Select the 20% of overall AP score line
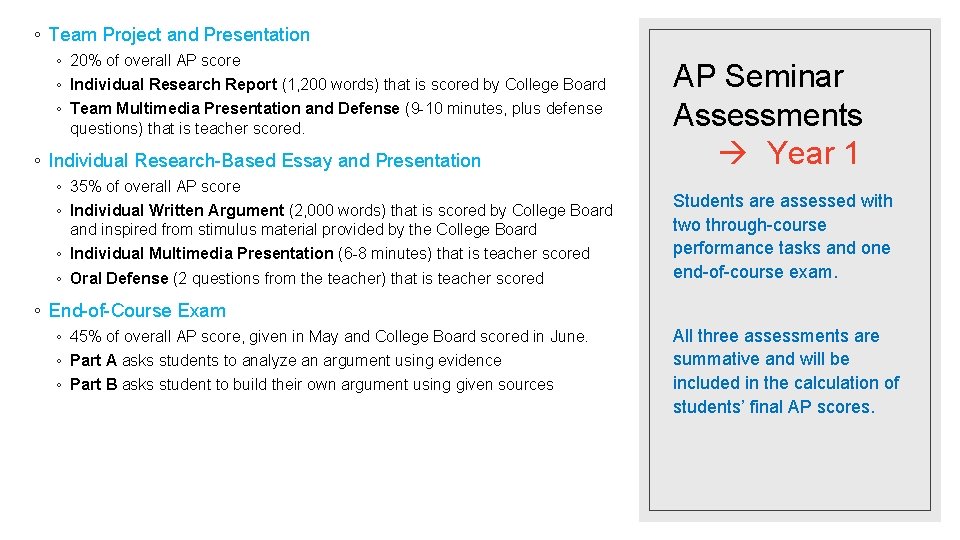The width and height of the screenshot is (960, 540). 155,60
